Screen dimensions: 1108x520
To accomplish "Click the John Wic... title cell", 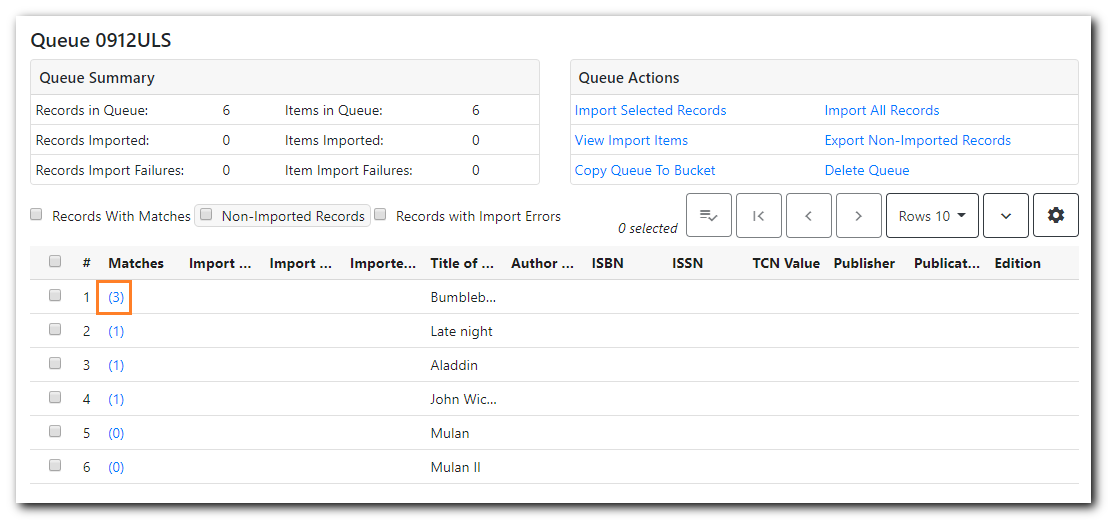I will click(464, 399).
